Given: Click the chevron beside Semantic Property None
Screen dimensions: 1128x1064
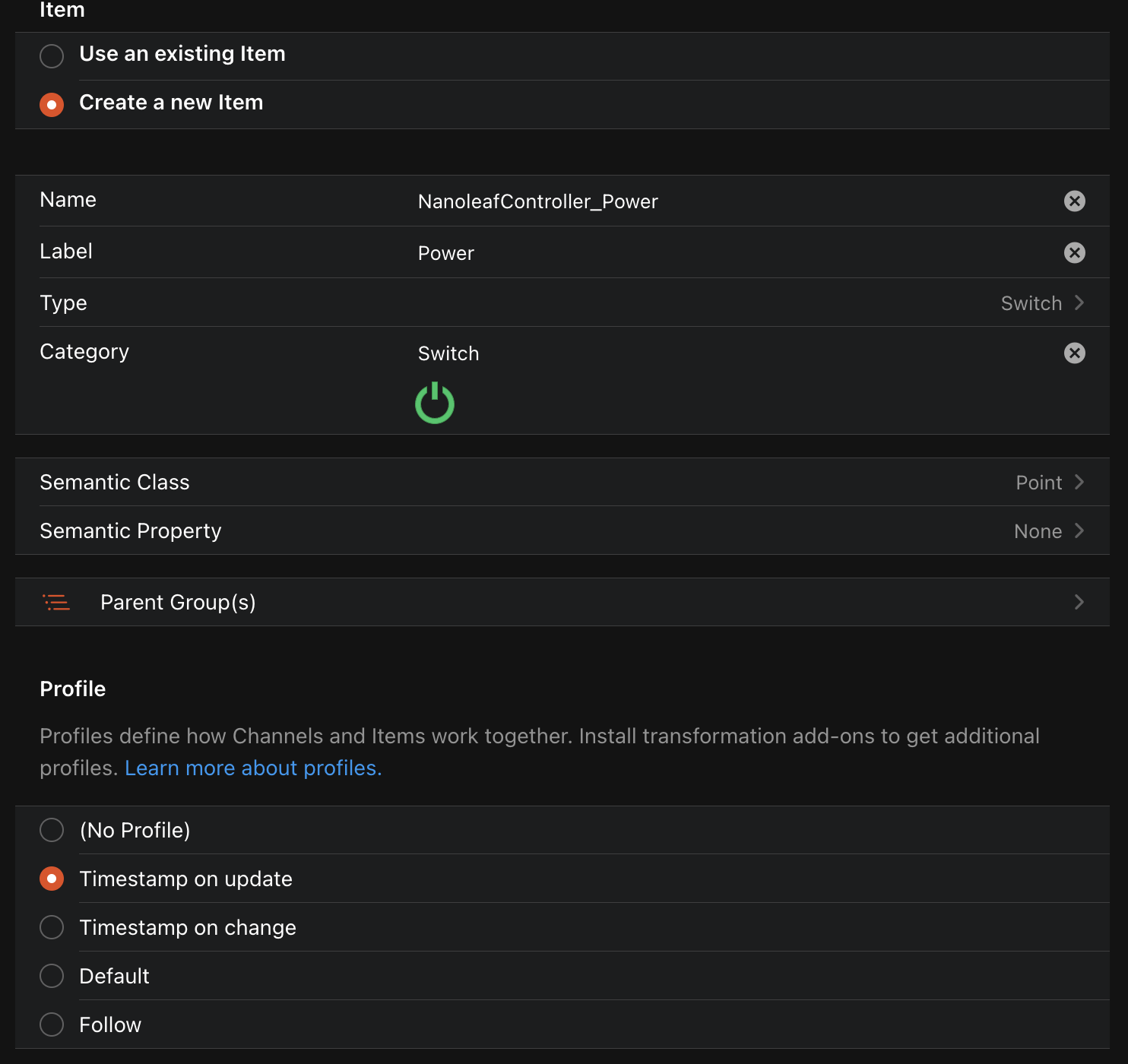Looking at the screenshot, I should click(x=1079, y=530).
